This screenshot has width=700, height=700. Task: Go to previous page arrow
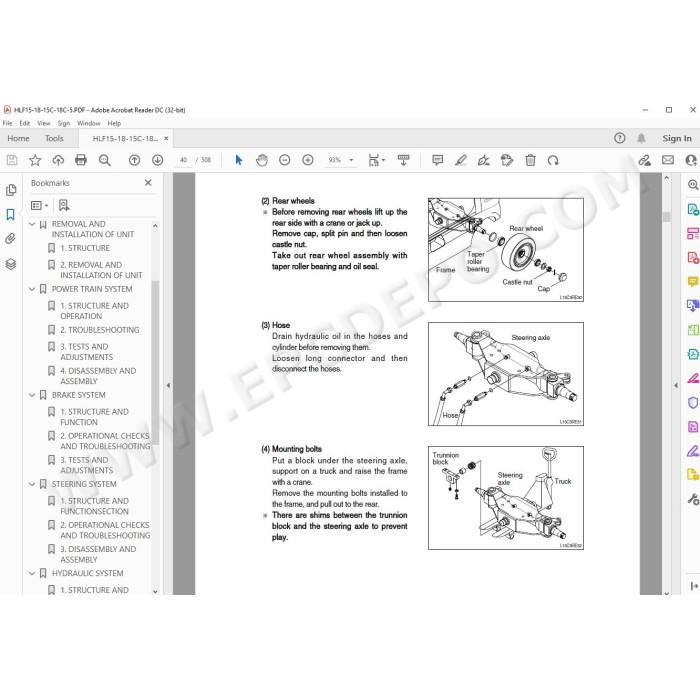click(134, 160)
